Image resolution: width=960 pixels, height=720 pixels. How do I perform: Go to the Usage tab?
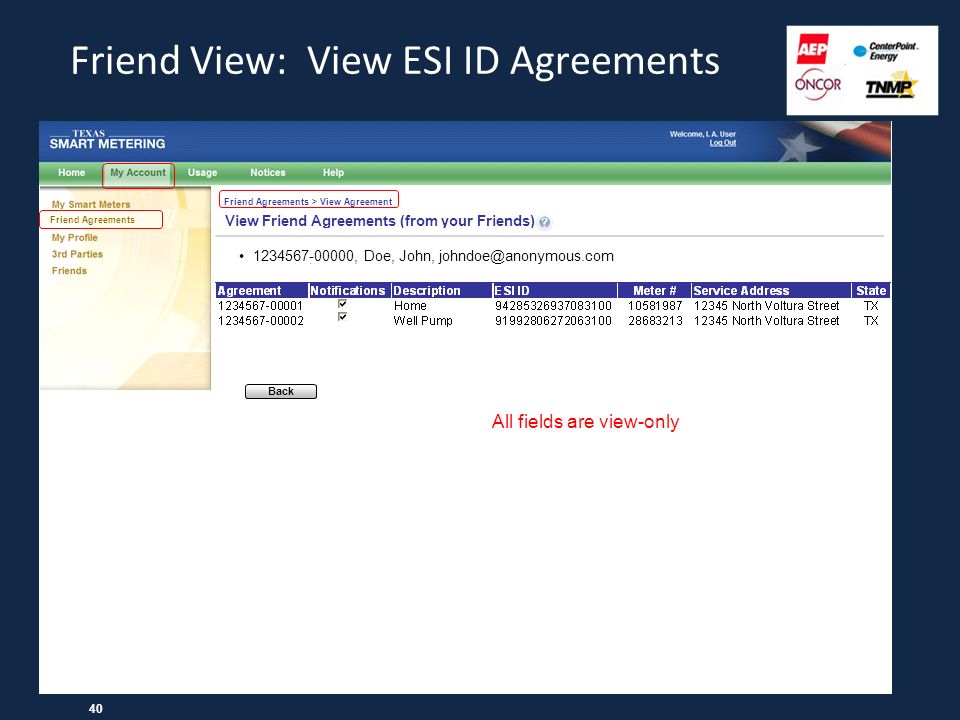point(202,173)
